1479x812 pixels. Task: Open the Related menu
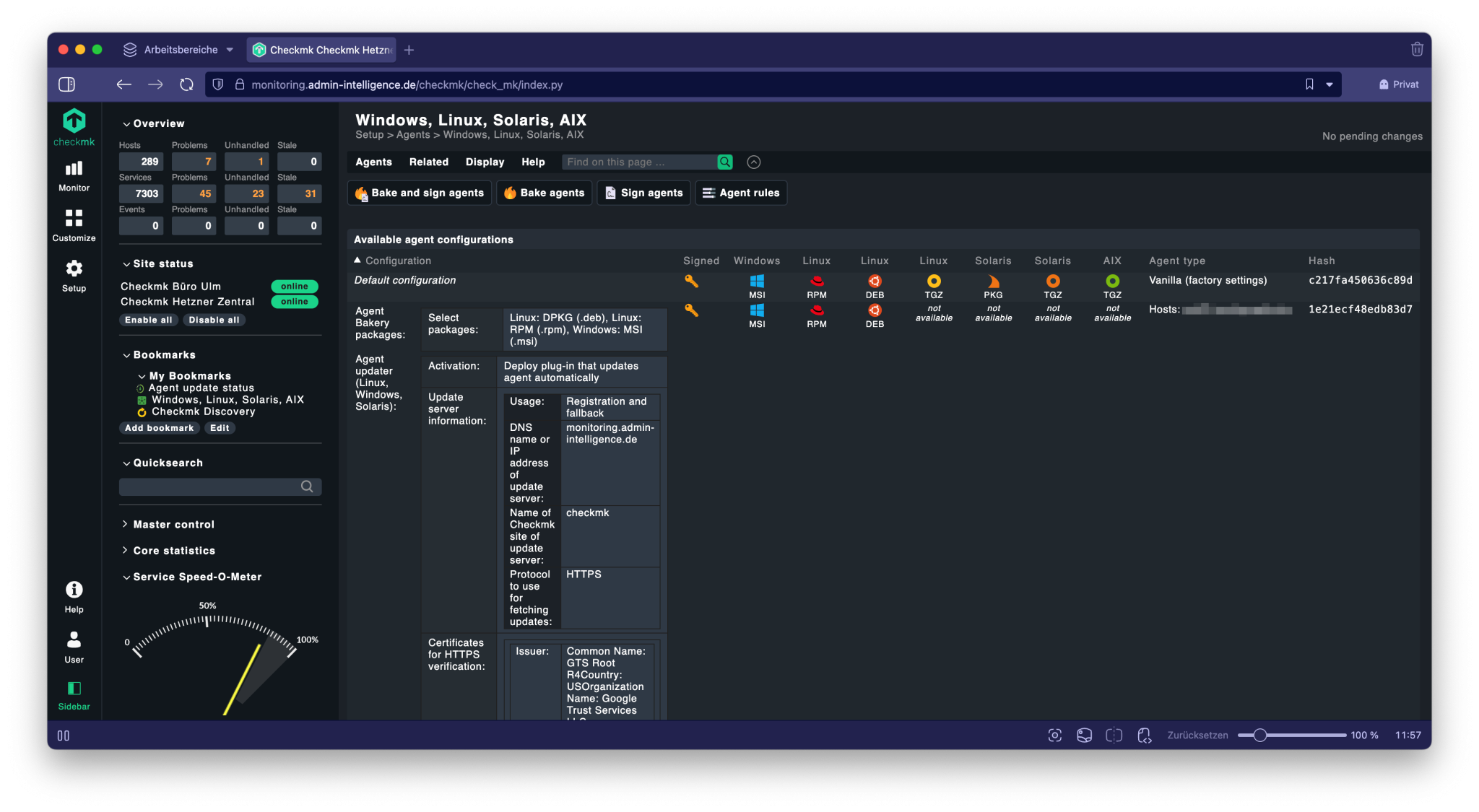[x=429, y=162]
